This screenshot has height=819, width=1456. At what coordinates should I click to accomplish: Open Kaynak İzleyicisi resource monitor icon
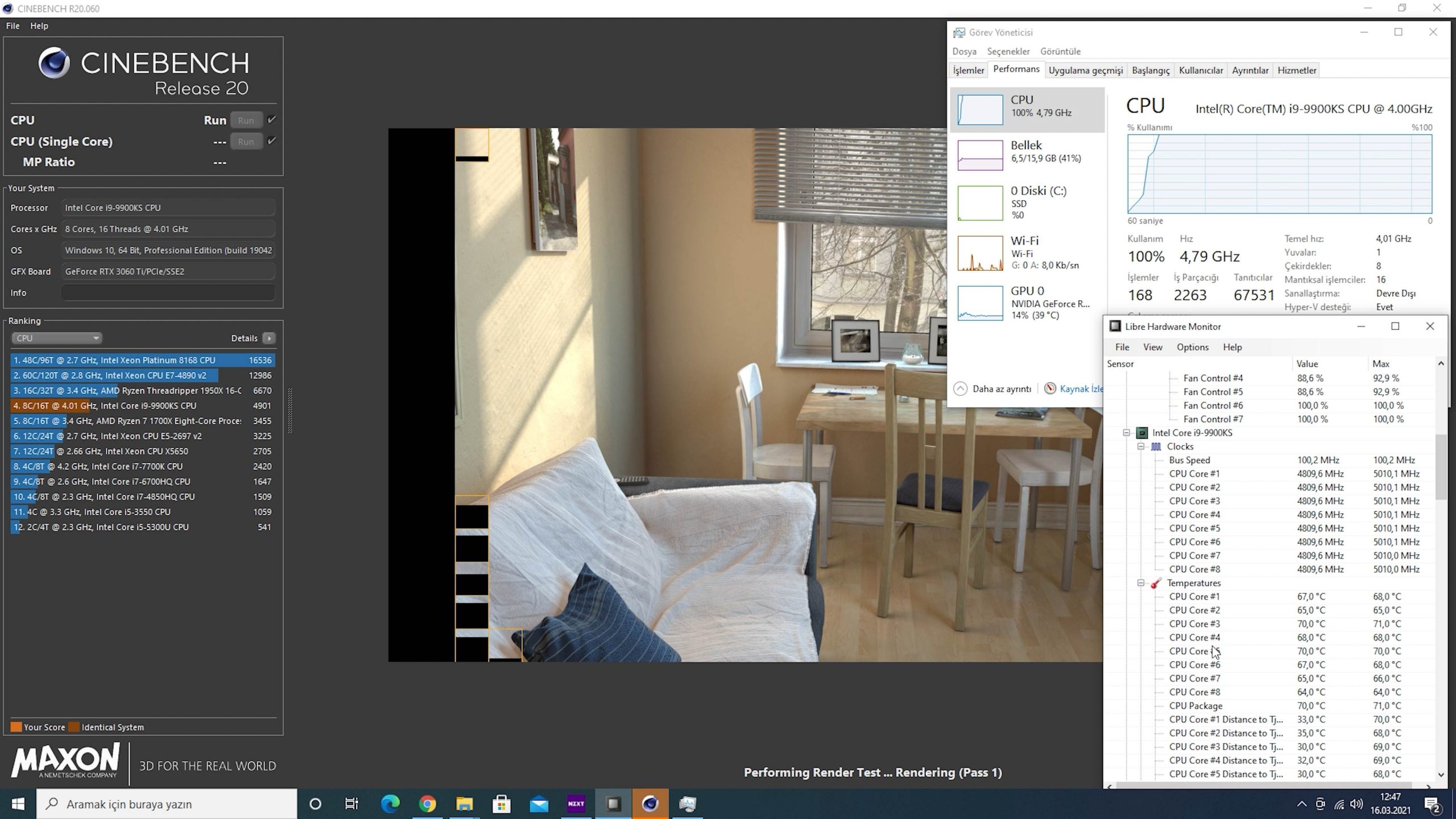click(1050, 388)
